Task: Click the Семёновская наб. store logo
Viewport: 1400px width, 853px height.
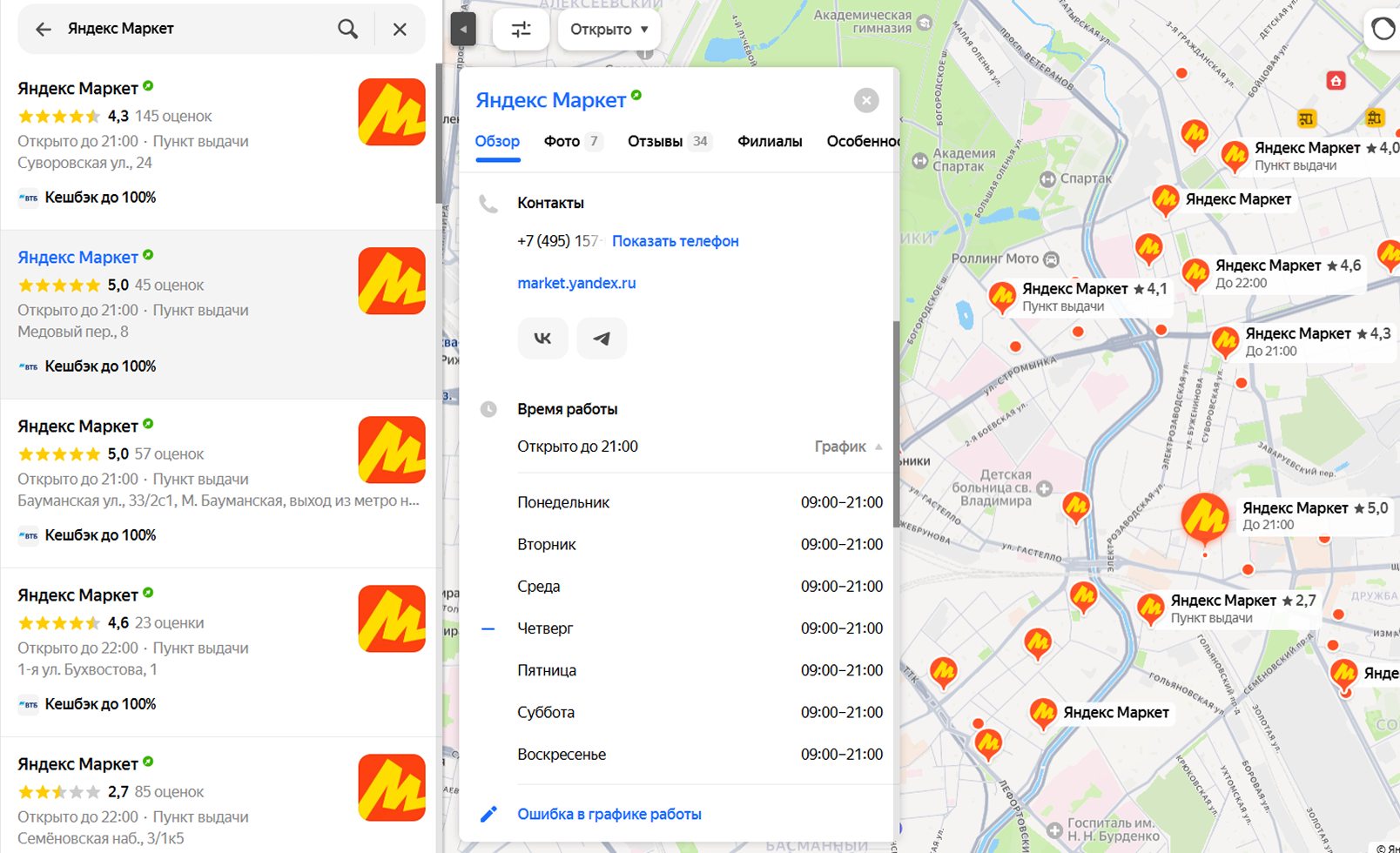Action: (392, 788)
